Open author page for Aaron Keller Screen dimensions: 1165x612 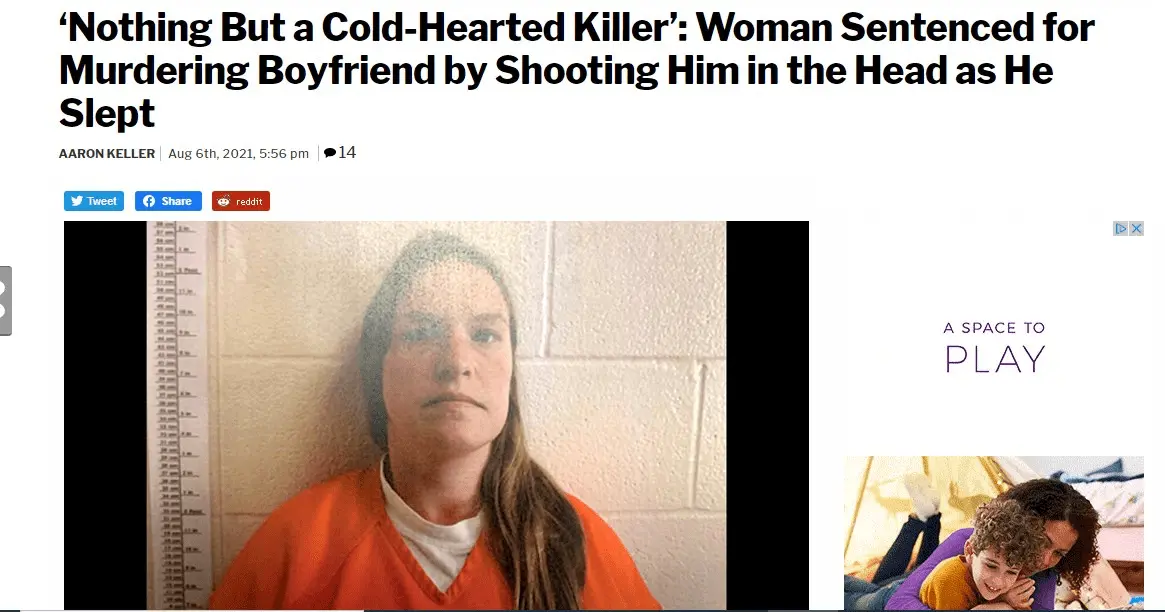[x=107, y=154]
